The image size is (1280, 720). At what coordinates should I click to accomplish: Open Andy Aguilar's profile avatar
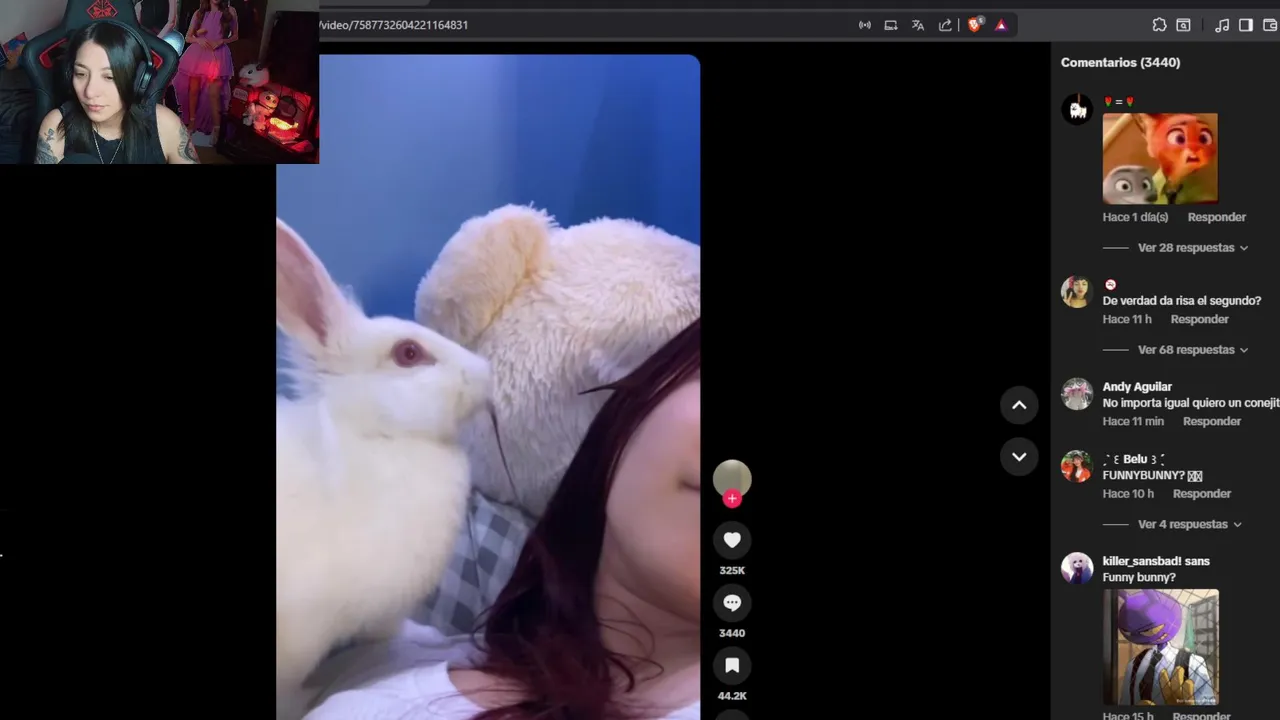point(1077,394)
